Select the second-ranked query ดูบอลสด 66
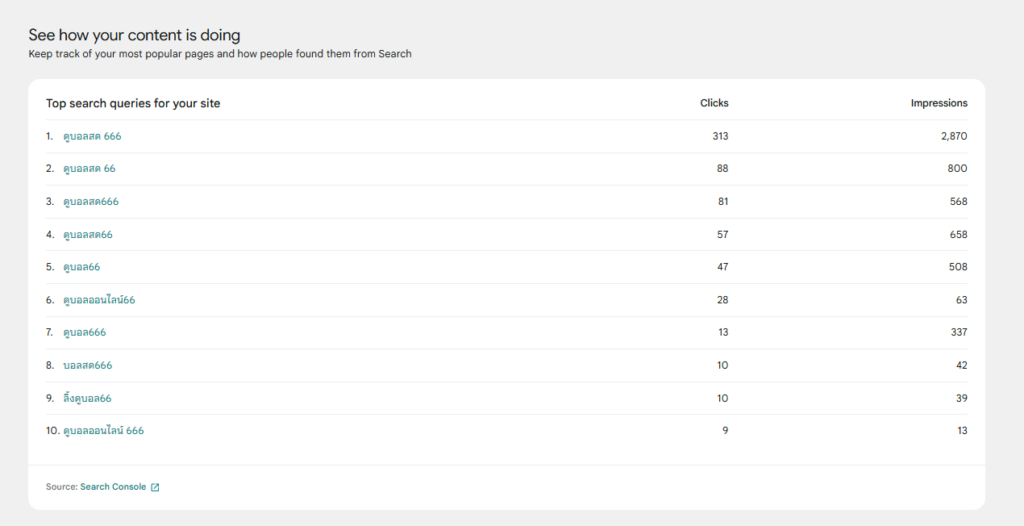Image resolution: width=1024 pixels, height=526 pixels. point(89,169)
